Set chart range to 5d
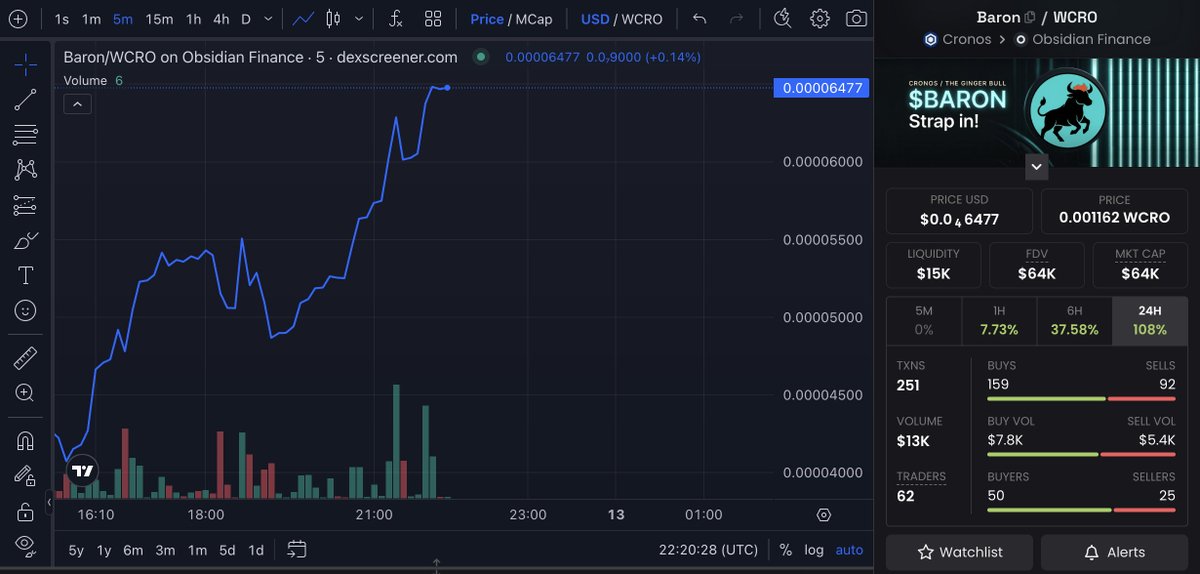The height and width of the screenshot is (574, 1200). 228,550
